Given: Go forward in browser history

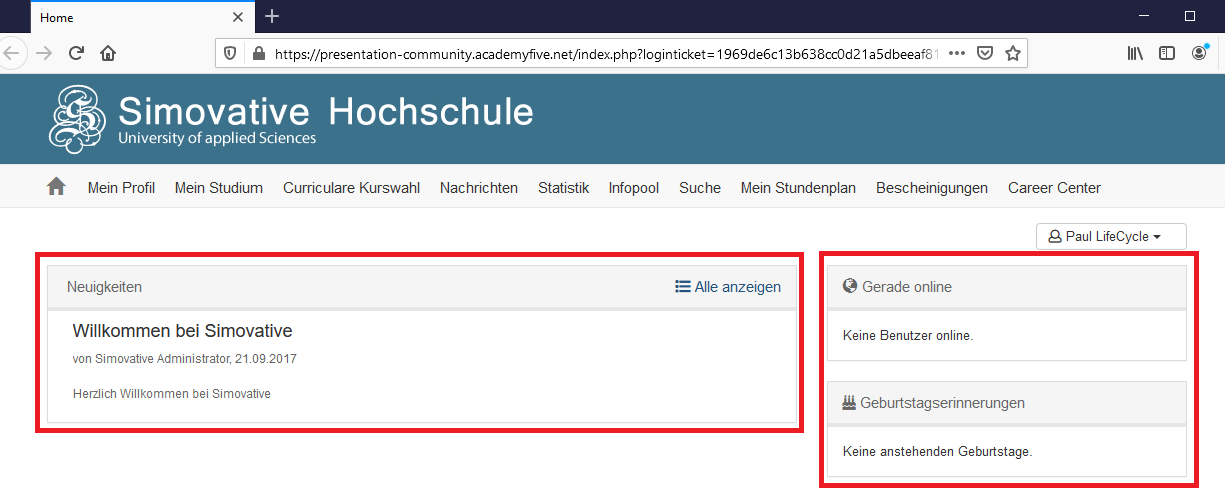Looking at the screenshot, I should pos(43,53).
